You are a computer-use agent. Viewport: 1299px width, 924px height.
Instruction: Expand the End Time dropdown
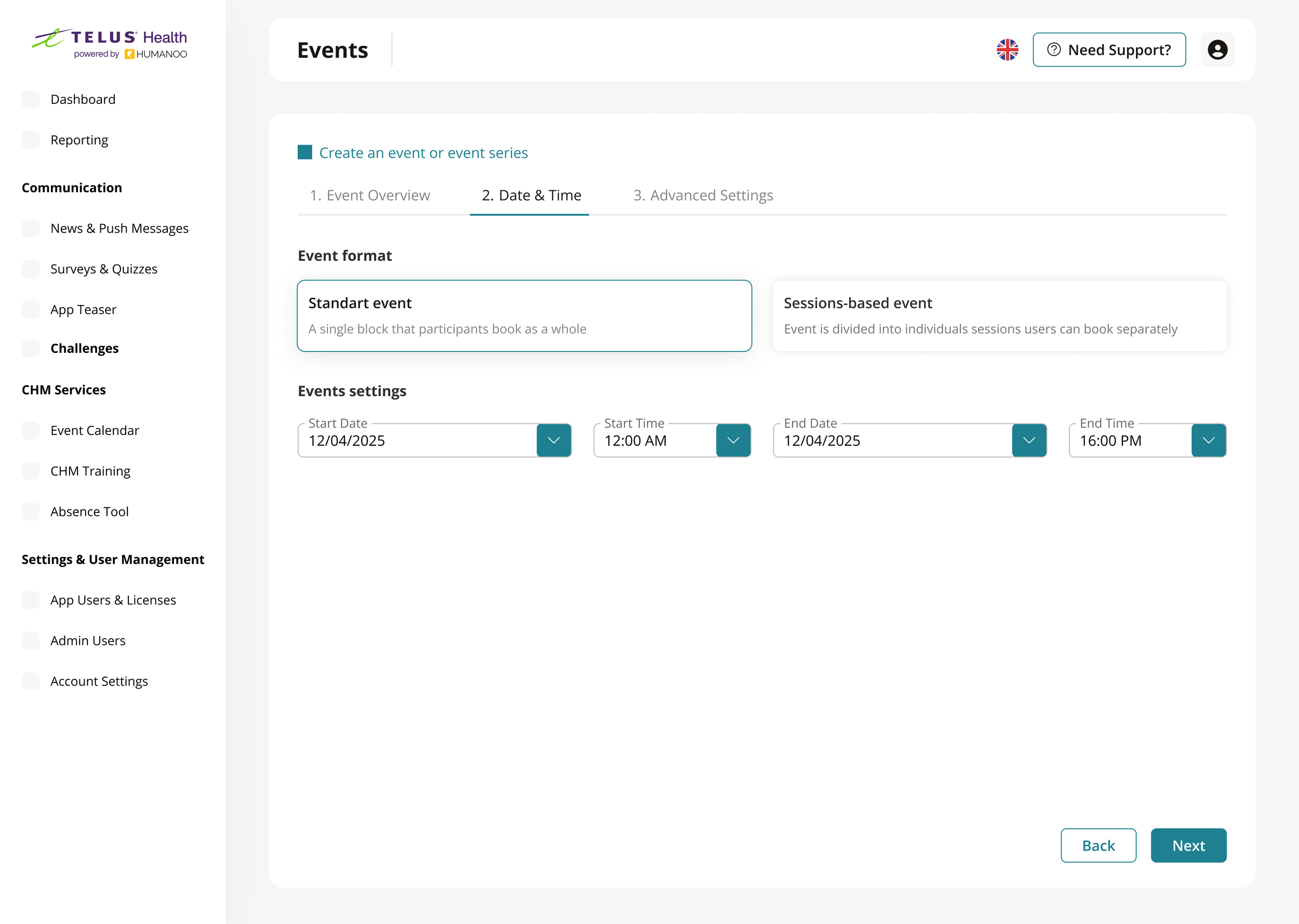tap(1209, 440)
